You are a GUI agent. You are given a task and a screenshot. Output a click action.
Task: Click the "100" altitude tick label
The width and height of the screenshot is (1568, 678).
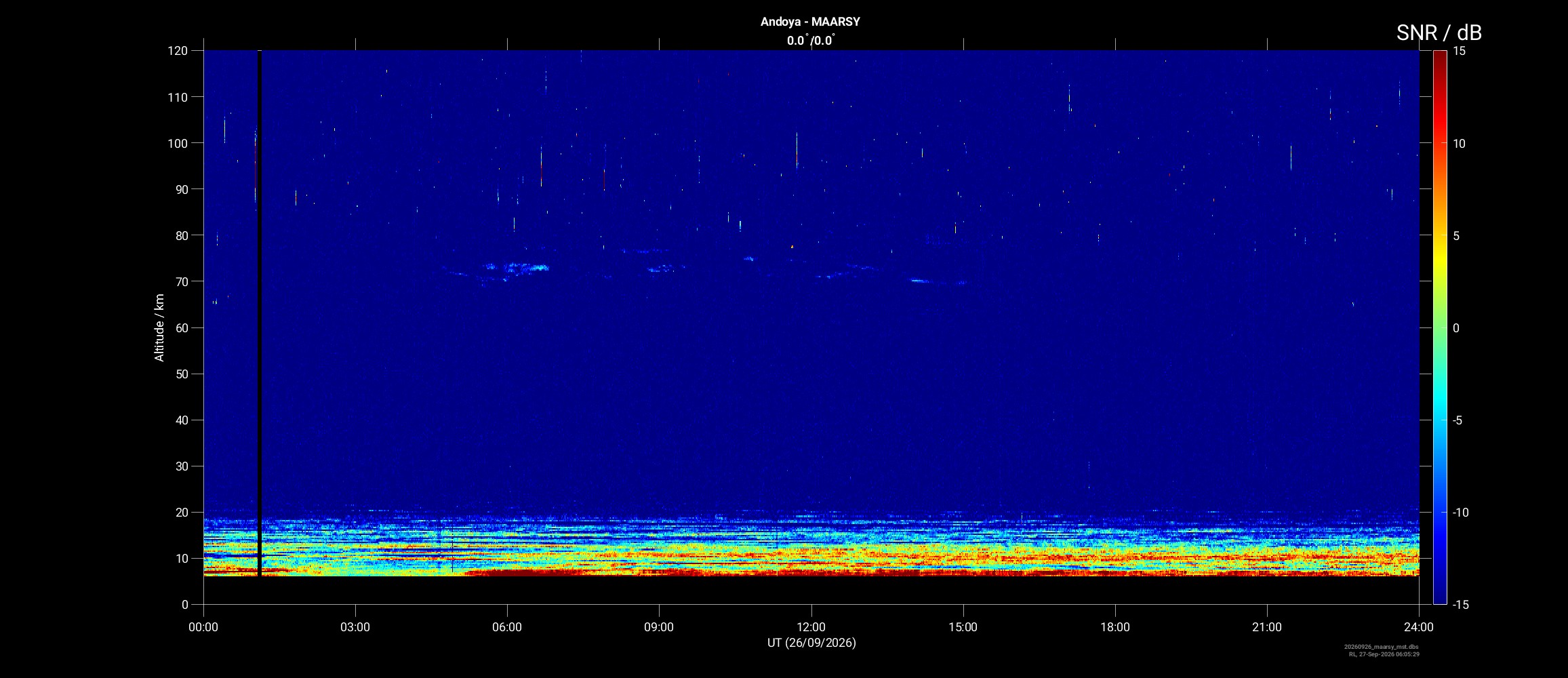(x=178, y=143)
